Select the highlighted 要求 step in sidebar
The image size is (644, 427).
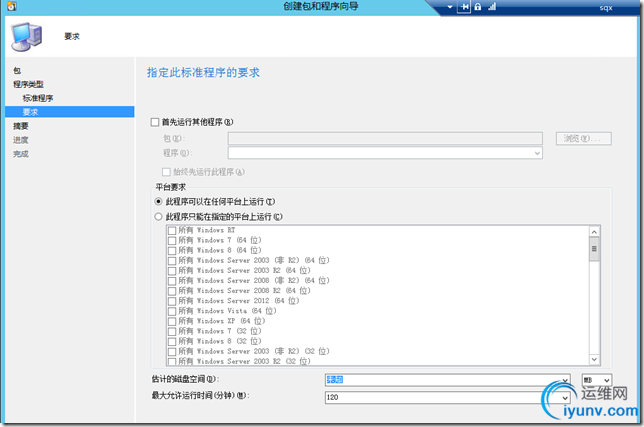[70, 112]
